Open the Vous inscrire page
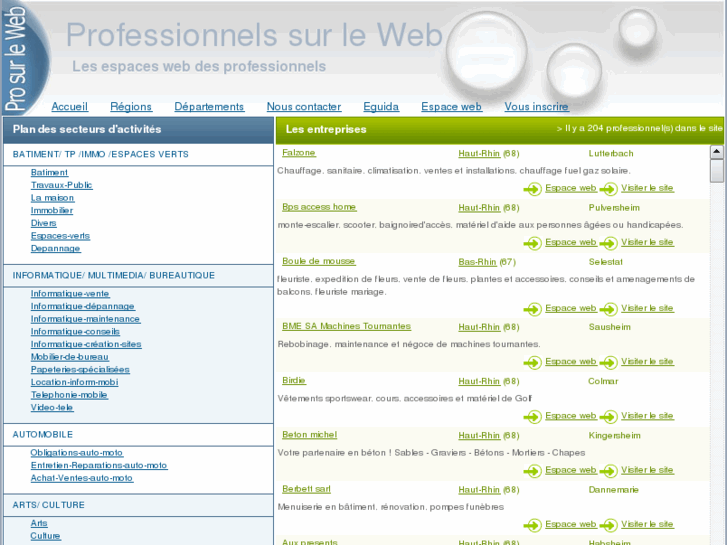727x545 pixels. (536, 107)
